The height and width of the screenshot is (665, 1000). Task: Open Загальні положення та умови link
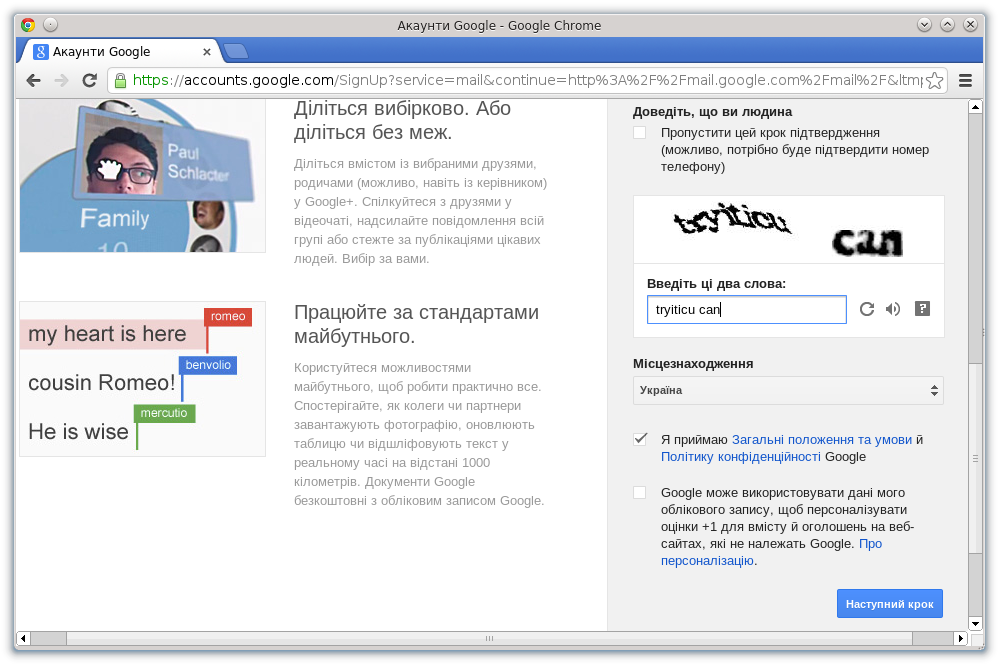click(x=821, y=440)
